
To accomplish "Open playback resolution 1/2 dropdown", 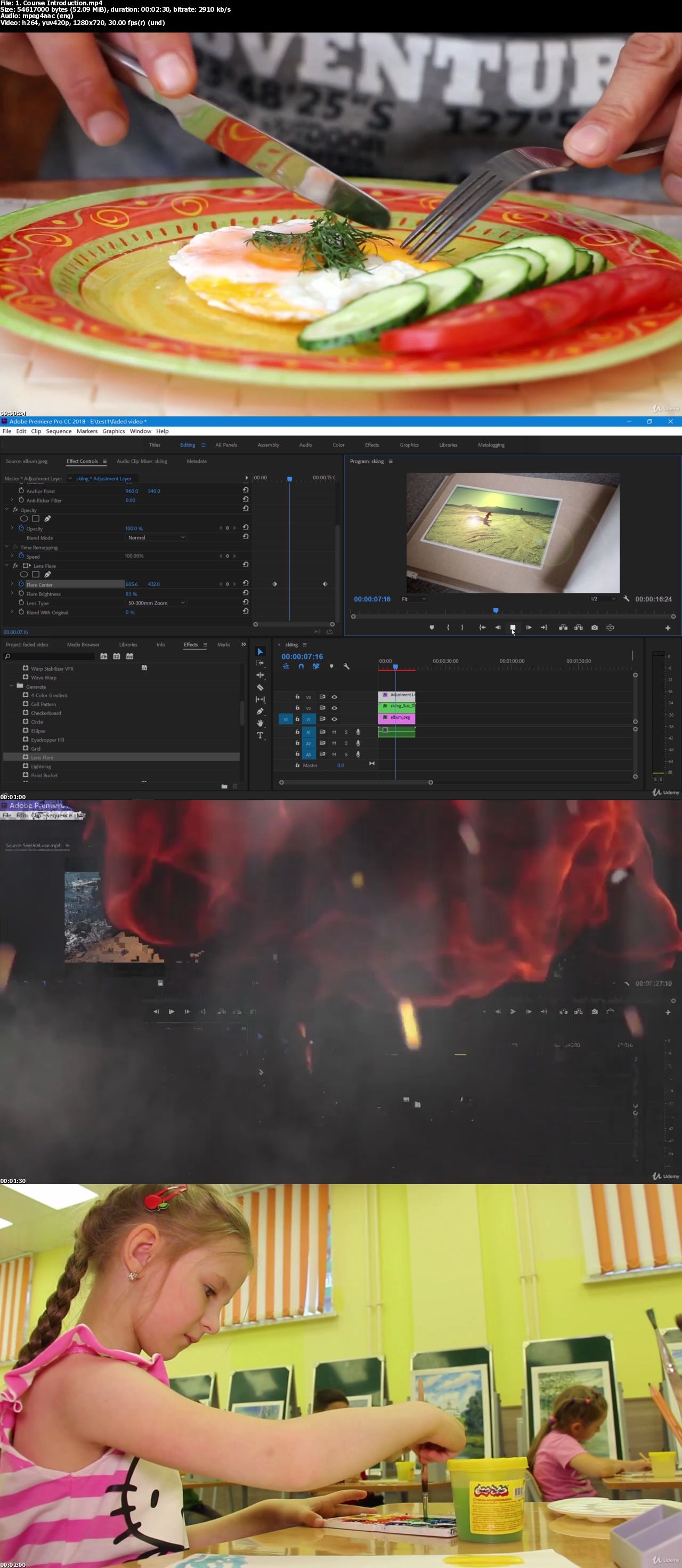I will pyautogui.click(x=603, y=599).
